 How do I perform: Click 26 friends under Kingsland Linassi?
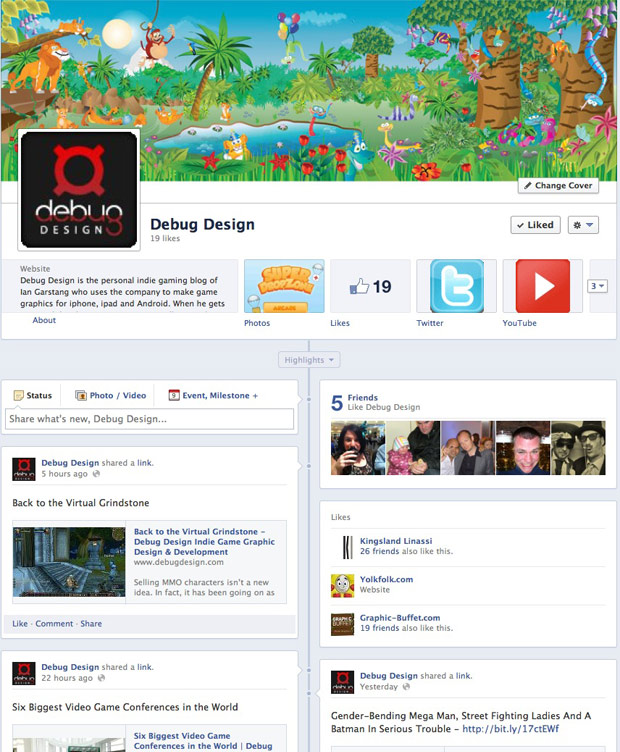380,552
